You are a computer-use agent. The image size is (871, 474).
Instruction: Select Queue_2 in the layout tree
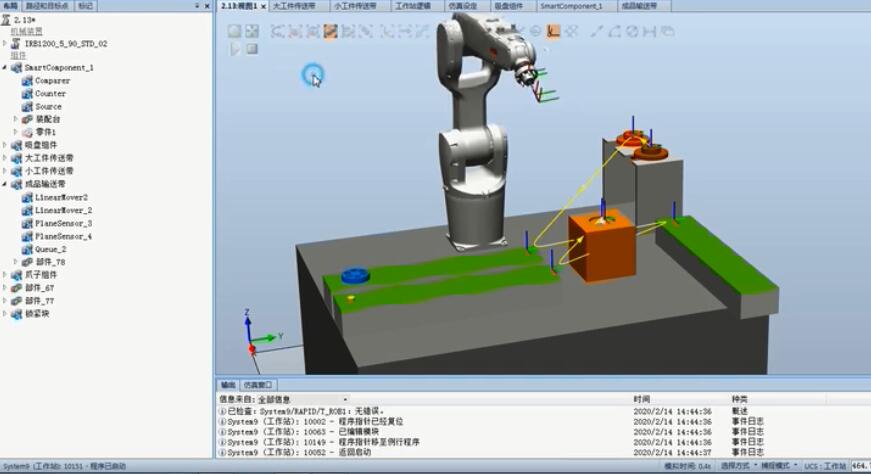click(x=50, y=249)
